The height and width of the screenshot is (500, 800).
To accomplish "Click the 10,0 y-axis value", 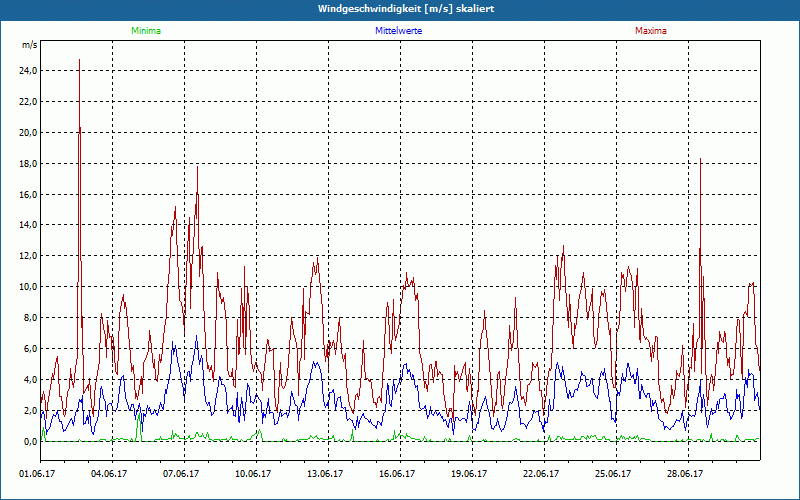I will click(29, 287).
